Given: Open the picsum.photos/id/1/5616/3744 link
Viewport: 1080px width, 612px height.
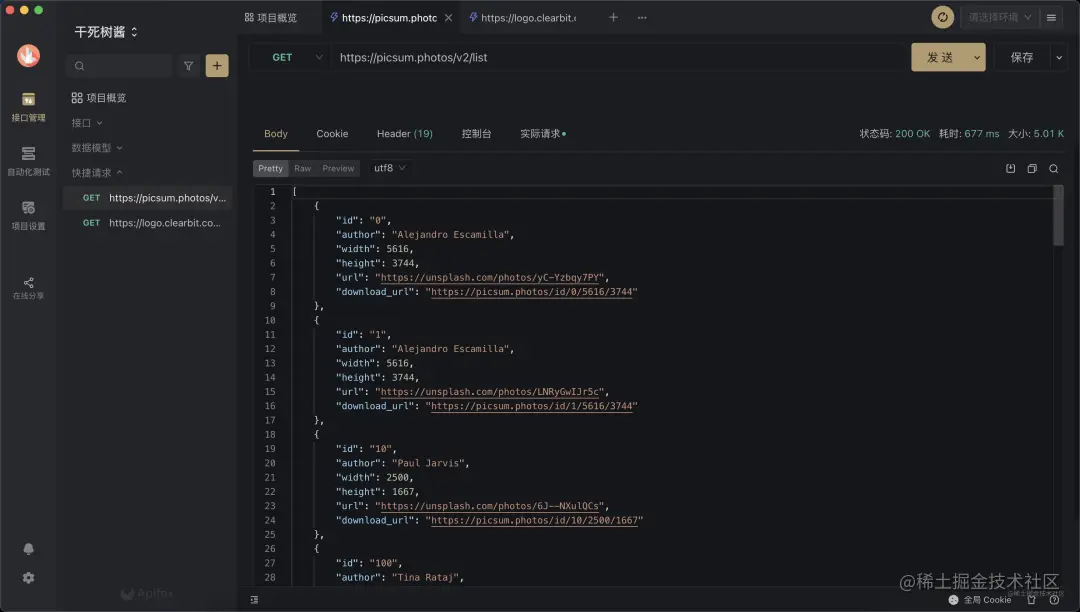Looking at the screenshot, I should (531, 406).
